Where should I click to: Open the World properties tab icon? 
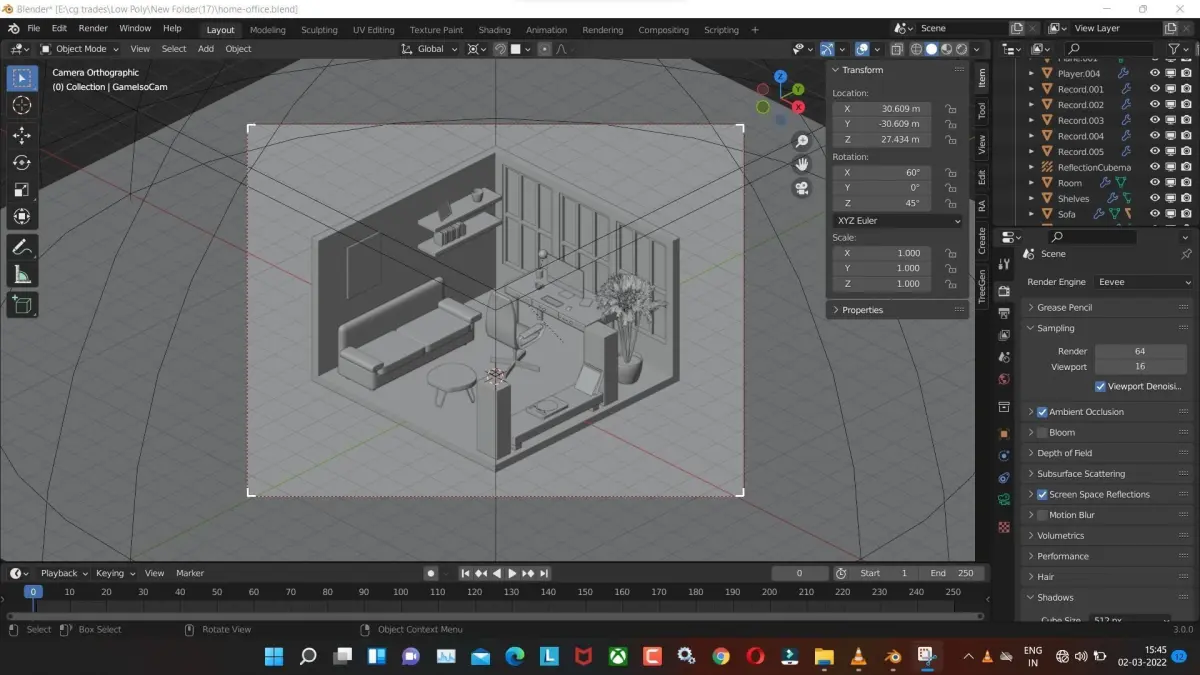coord(1005,379)
